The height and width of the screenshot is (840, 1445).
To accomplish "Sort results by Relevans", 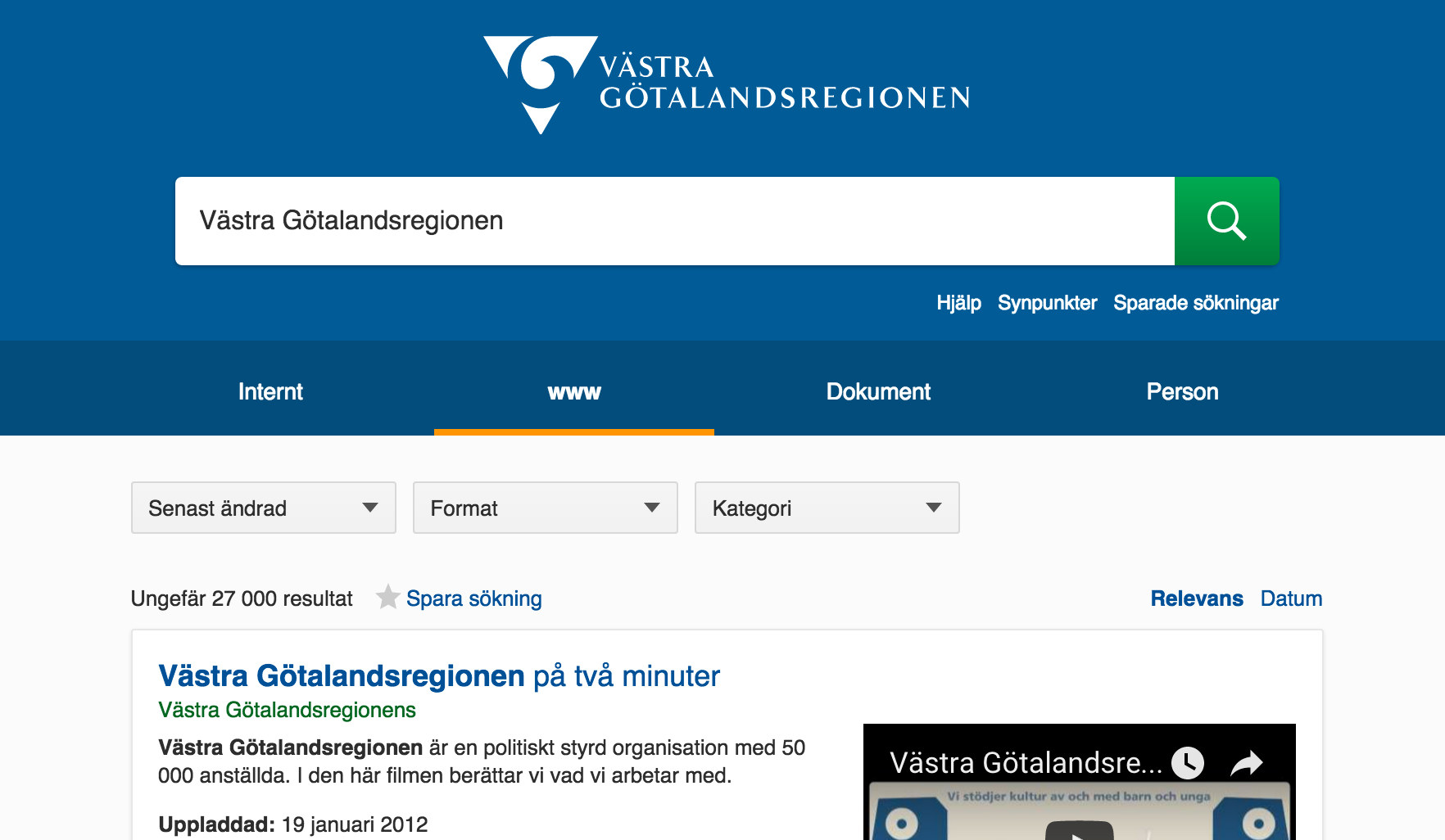I will click(x=1196, y=598).
